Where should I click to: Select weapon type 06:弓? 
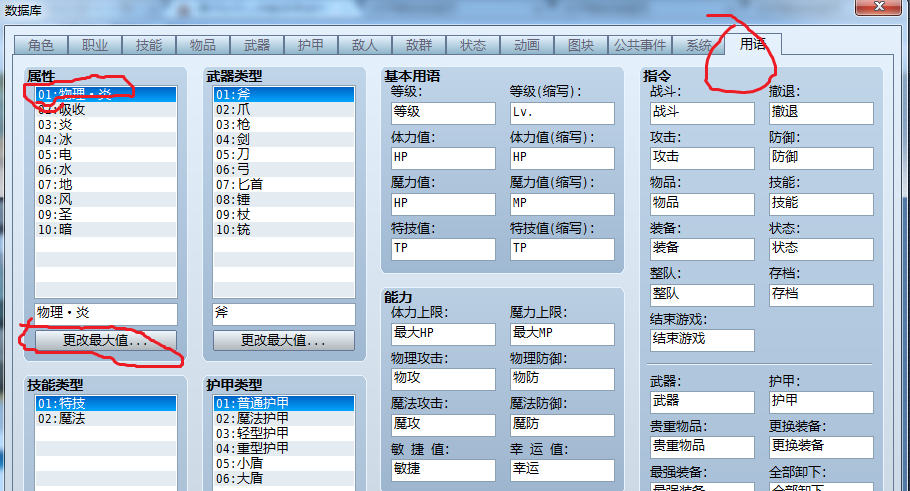[284, 169]
